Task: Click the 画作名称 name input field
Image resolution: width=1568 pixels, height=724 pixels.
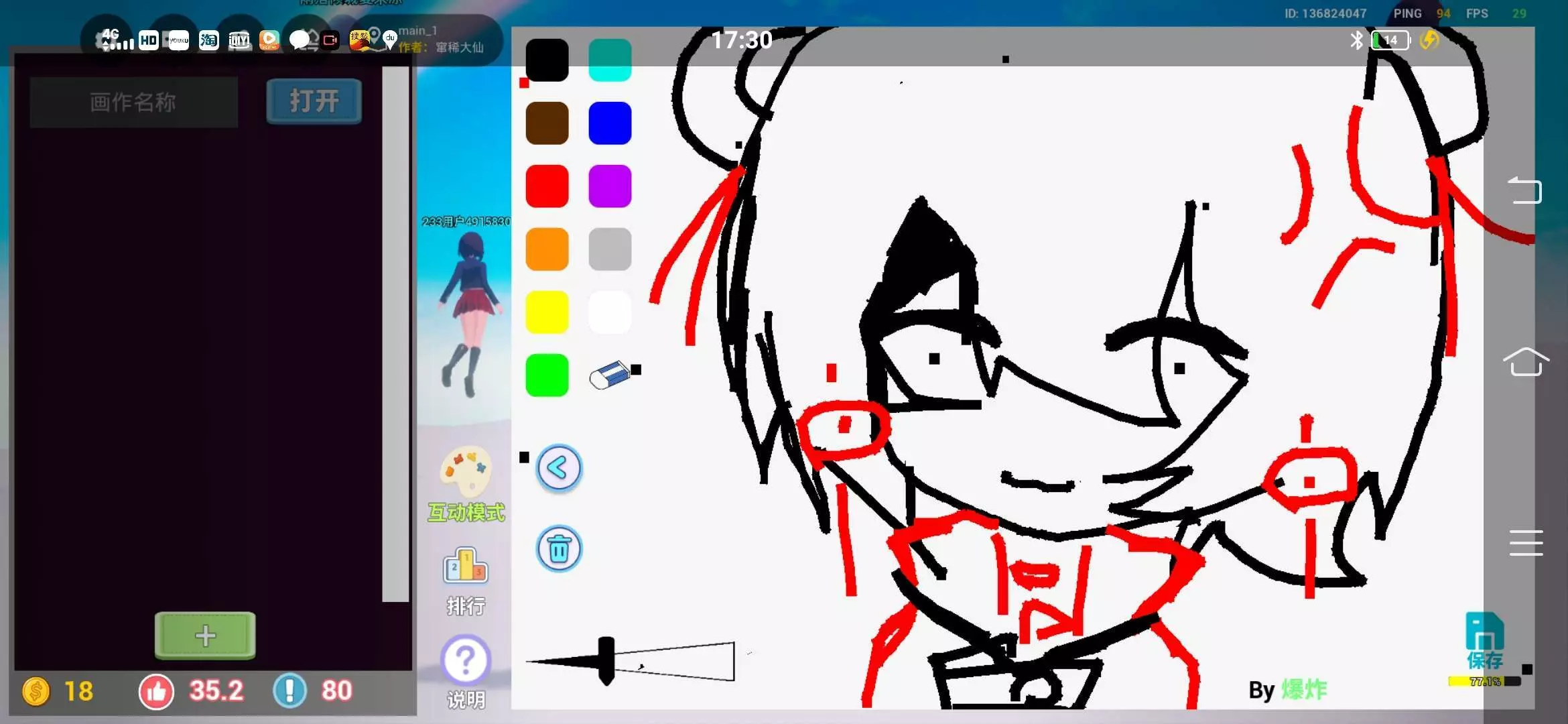Action: pyautogui.click(x=133, y=102)
